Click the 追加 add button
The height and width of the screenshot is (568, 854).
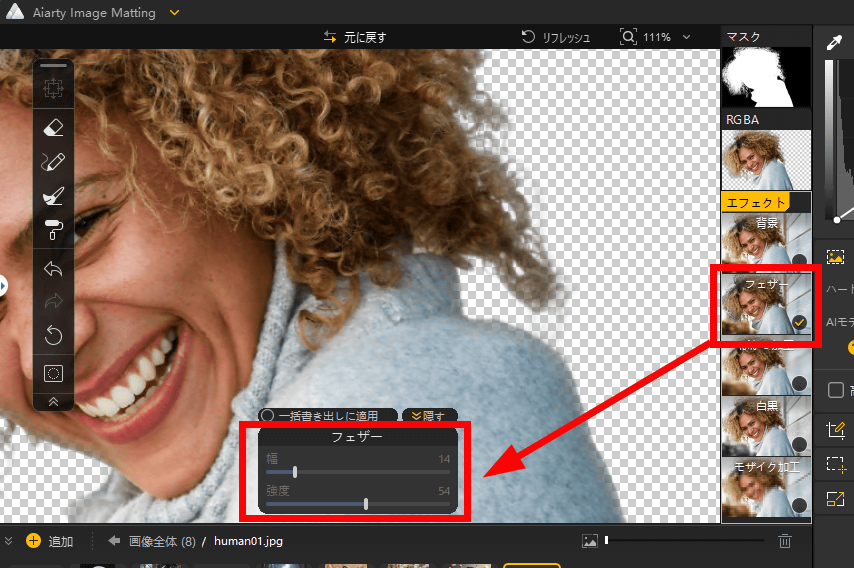point(50,541)
